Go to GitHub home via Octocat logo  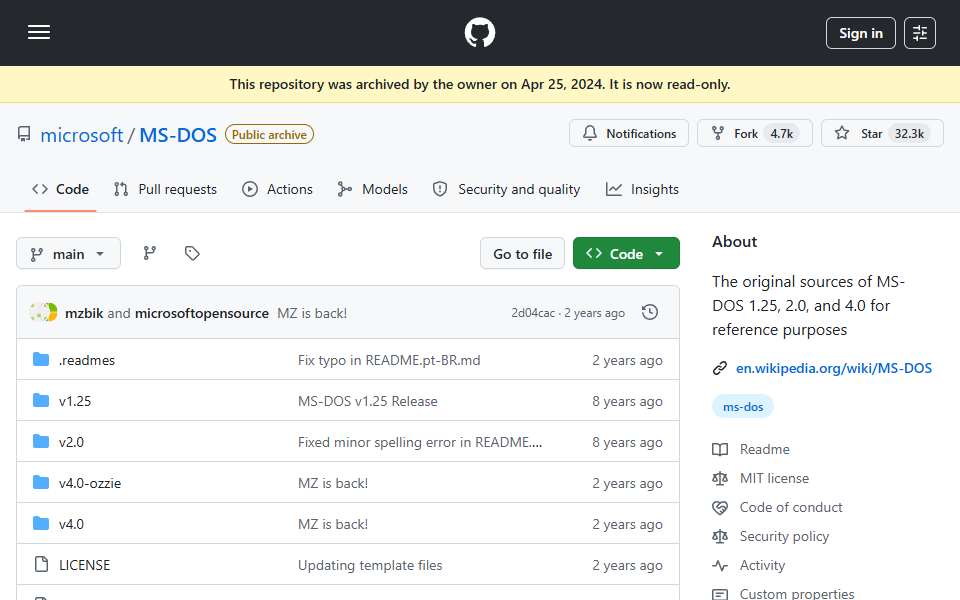click(x=479, y=32)
